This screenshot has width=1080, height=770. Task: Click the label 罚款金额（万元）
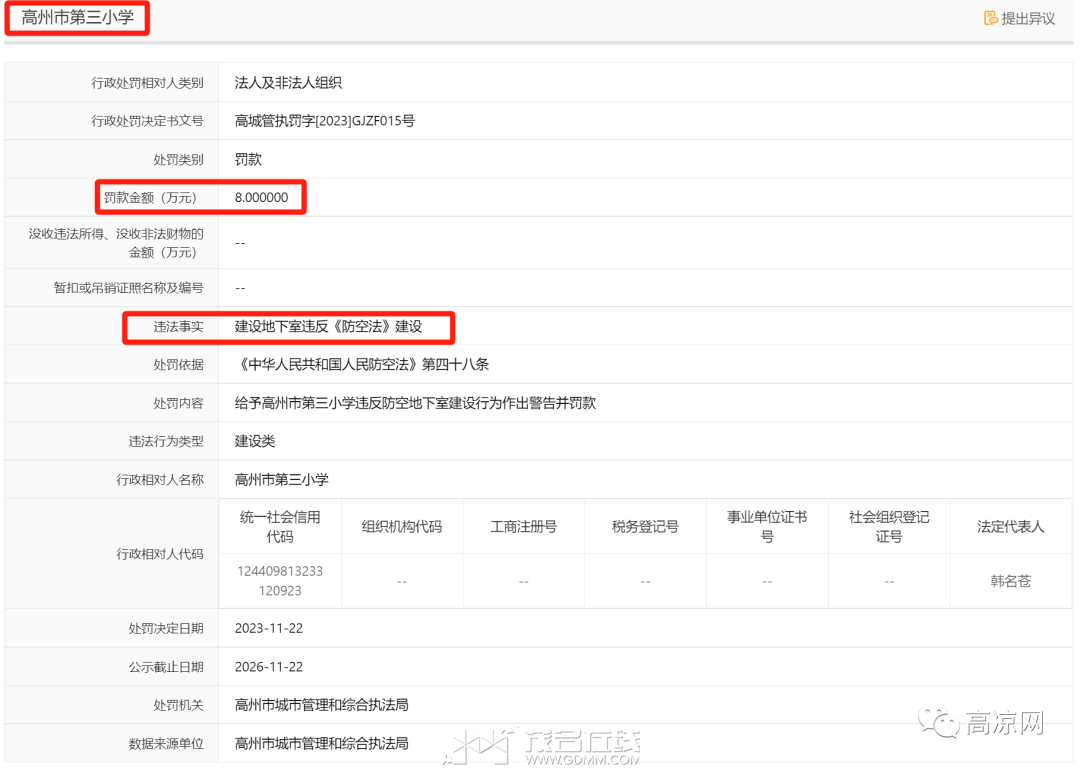coord(150,198)
